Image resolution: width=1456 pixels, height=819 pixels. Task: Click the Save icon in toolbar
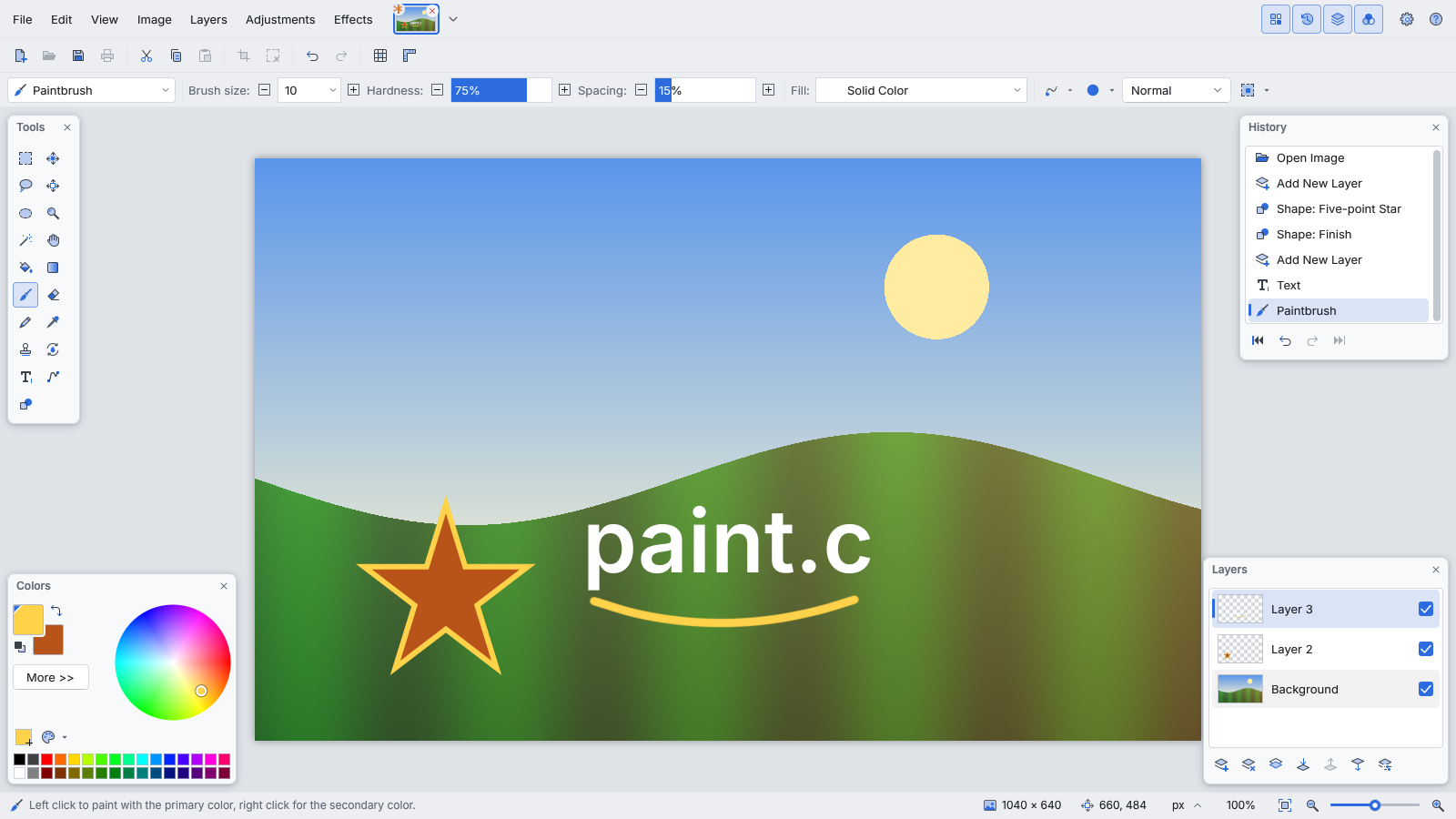click(x=78, y=56)
